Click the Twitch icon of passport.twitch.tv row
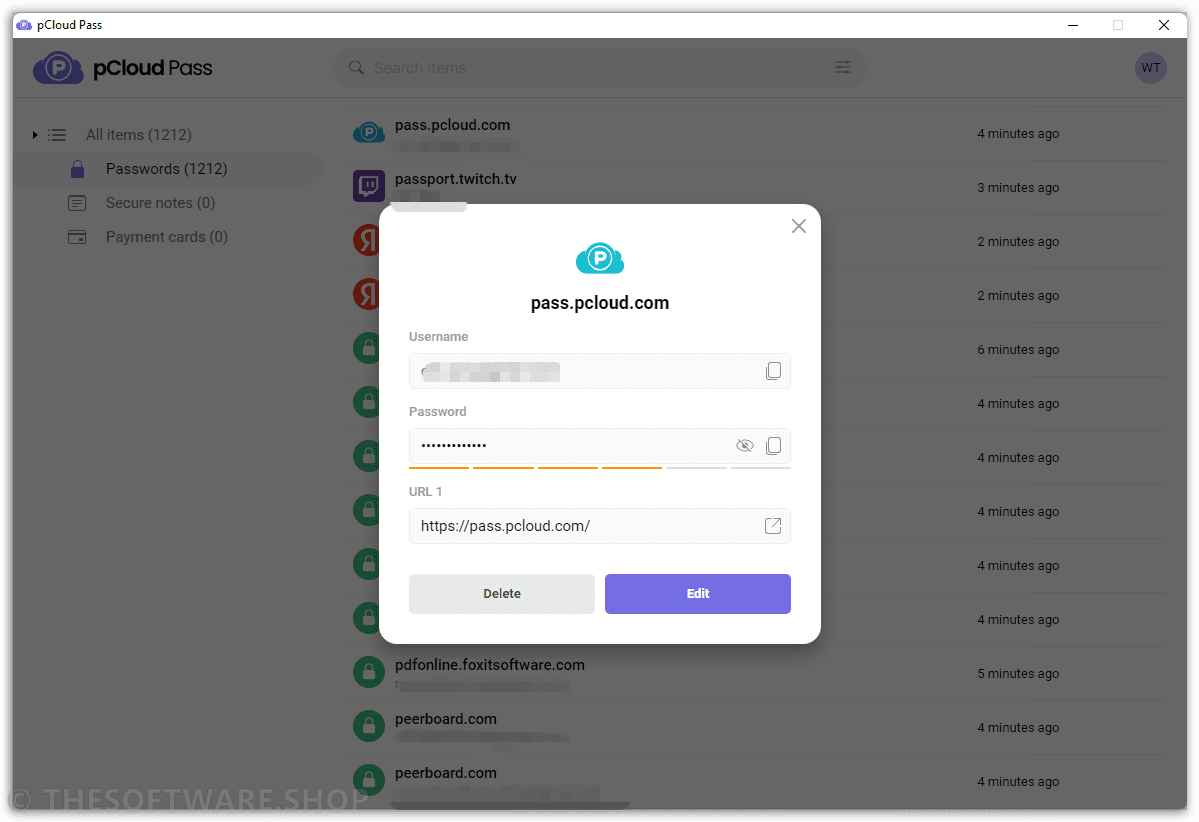The height and width of the screenshot is (822, 1199). pos(369,186)
